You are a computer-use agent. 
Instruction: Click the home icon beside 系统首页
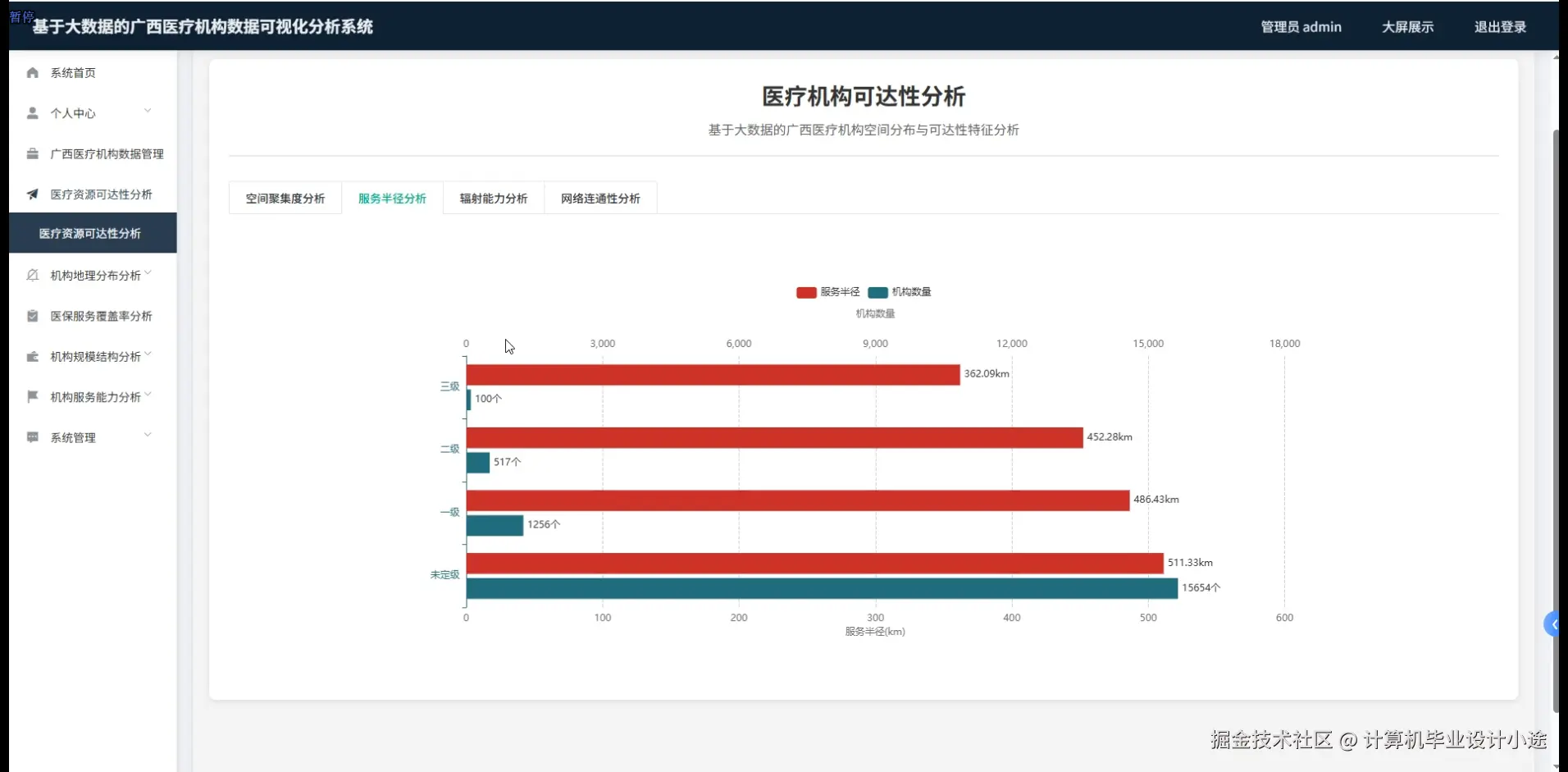coord(33,73)
